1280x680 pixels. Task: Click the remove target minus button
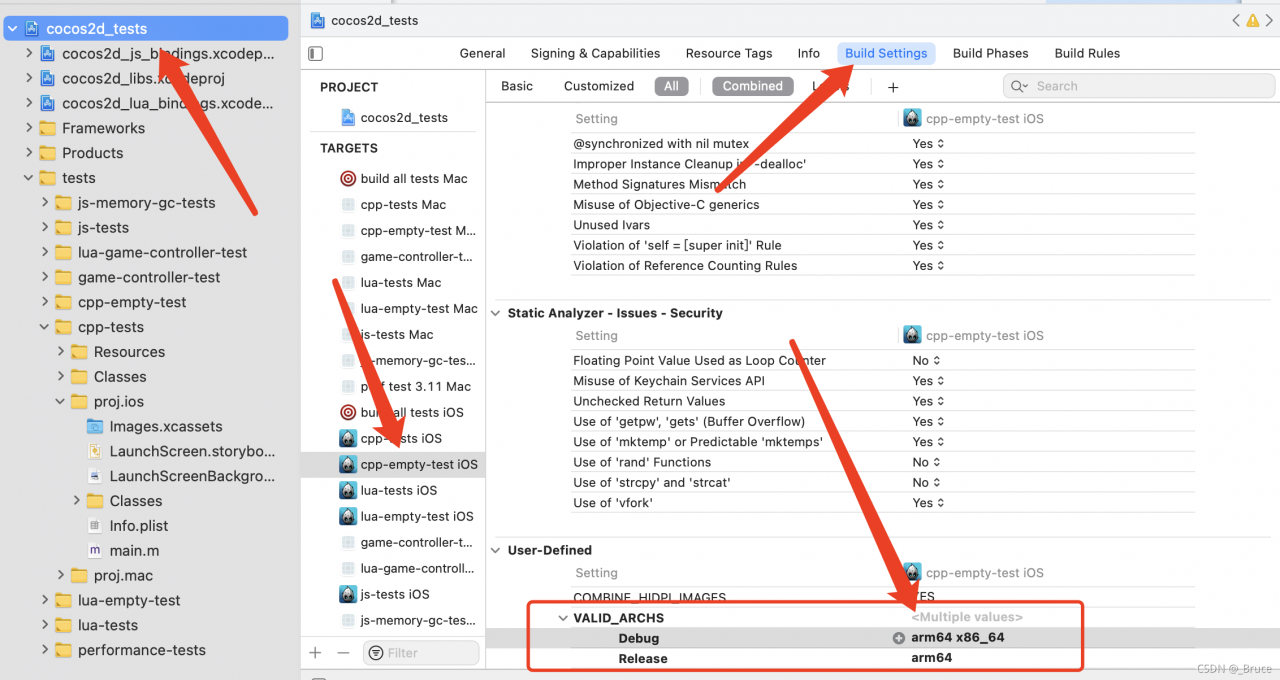tap(343, 652)
